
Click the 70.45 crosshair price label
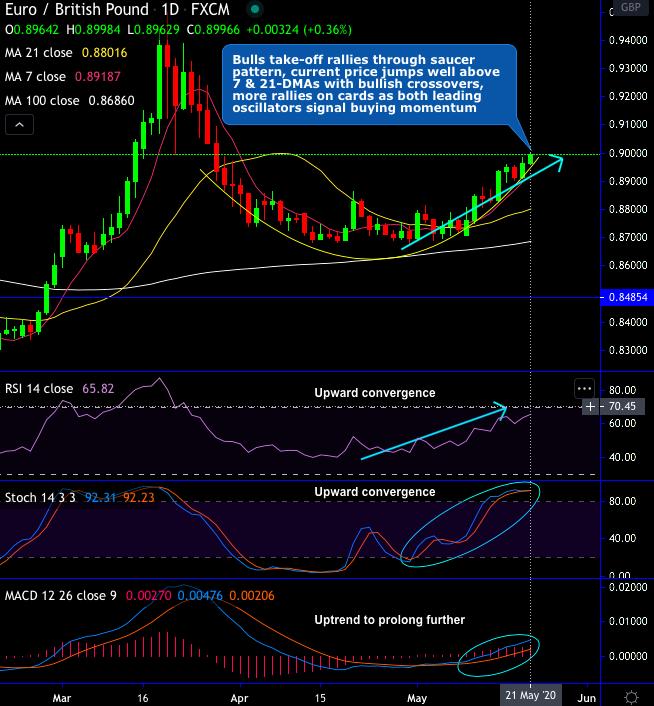[x=622, y=407]
